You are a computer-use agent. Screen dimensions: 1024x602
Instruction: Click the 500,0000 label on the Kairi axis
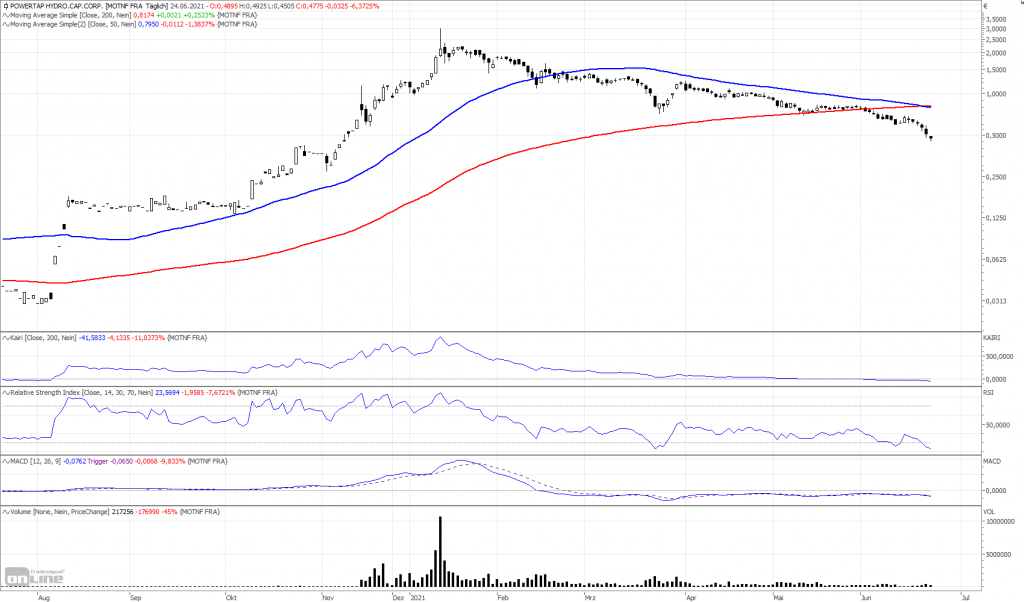[x=1000, y=357]
